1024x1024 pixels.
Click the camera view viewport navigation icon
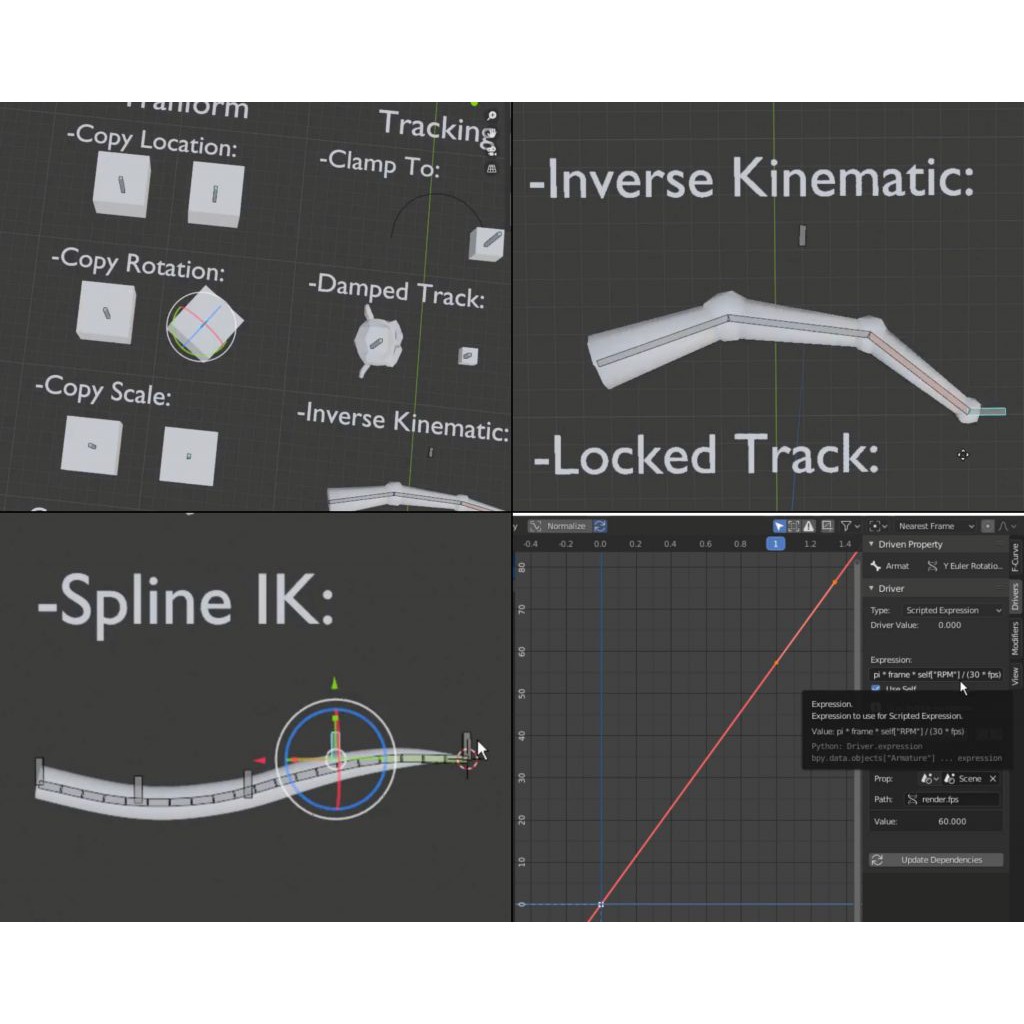tap(492, 151)
